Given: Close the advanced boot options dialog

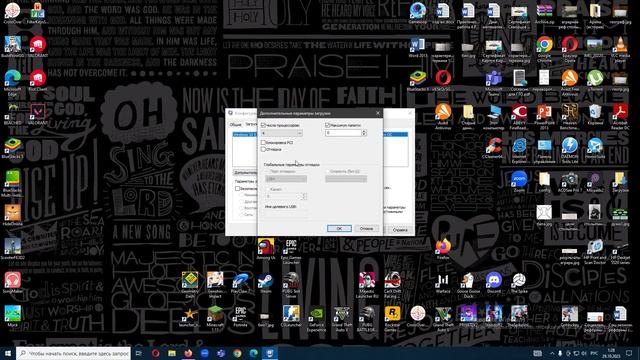Looking at the screenshot, I should [378, 113].
